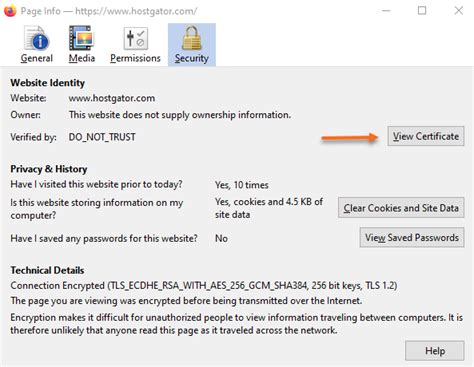Click the Help button
The image size is (474, 367).
[x=435, y=351]
